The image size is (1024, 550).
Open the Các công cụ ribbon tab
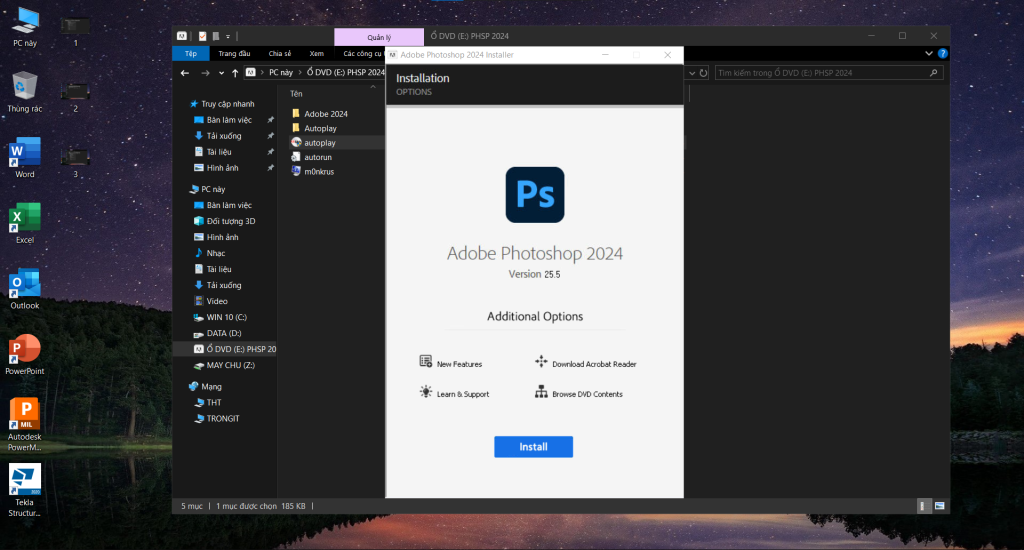362,54
